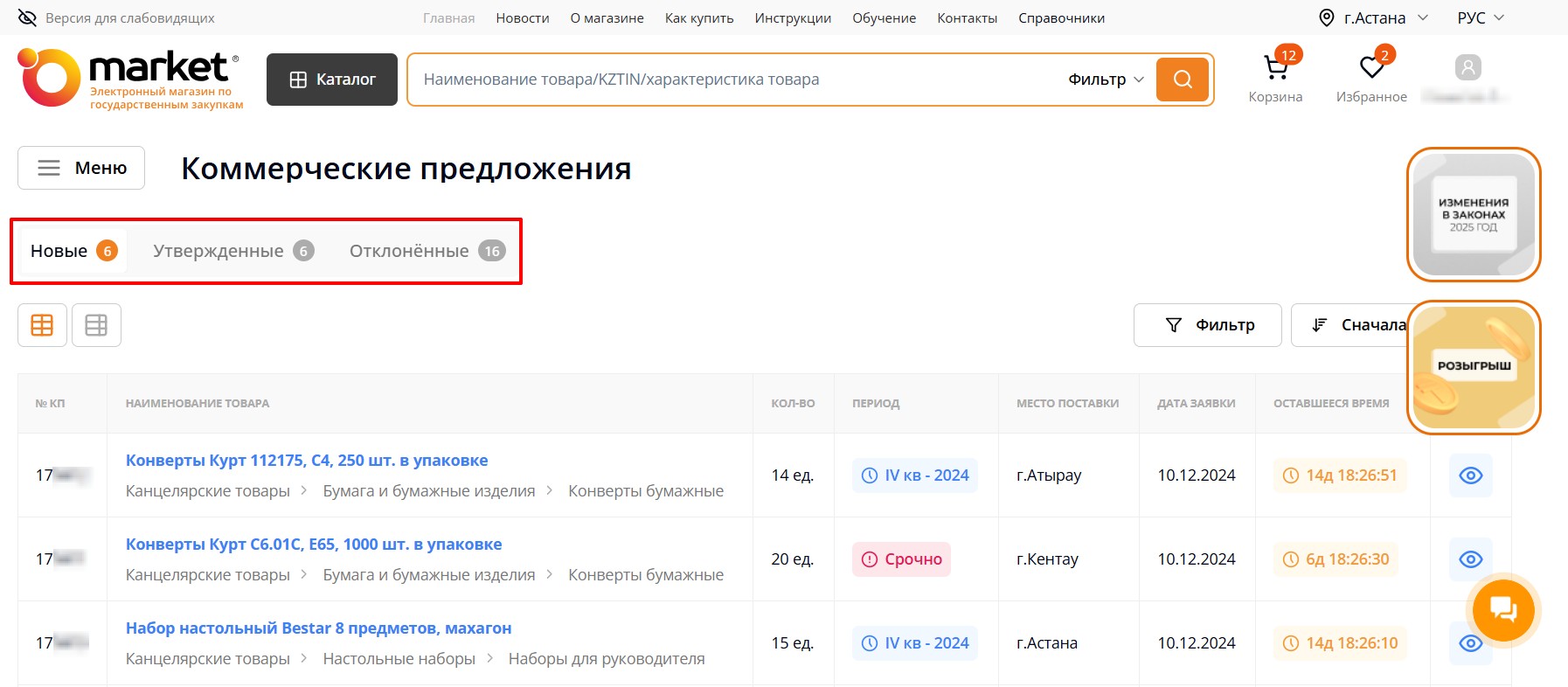Switch to the Утвержденные tab
Image resolution: width=1568 pixels, height=687 pixels.
[232, 252]
